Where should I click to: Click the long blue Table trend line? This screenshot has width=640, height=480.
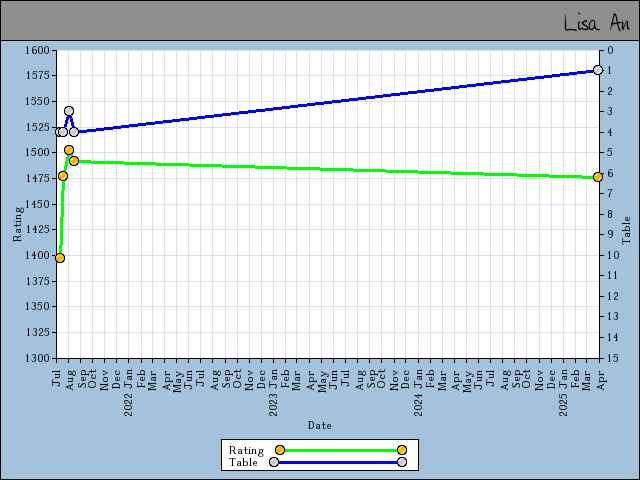(335, 101)
